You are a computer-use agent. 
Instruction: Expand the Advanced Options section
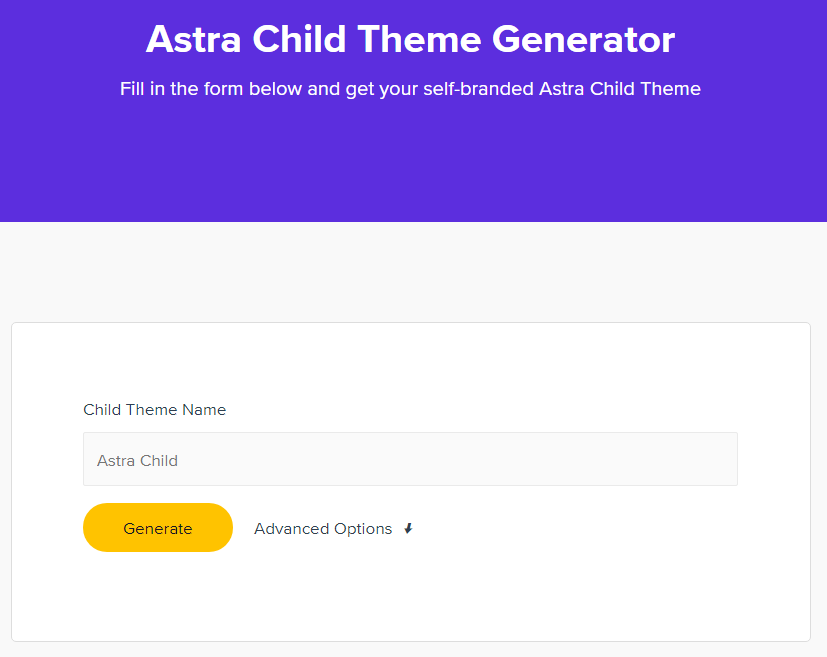[x=323, y=529]
